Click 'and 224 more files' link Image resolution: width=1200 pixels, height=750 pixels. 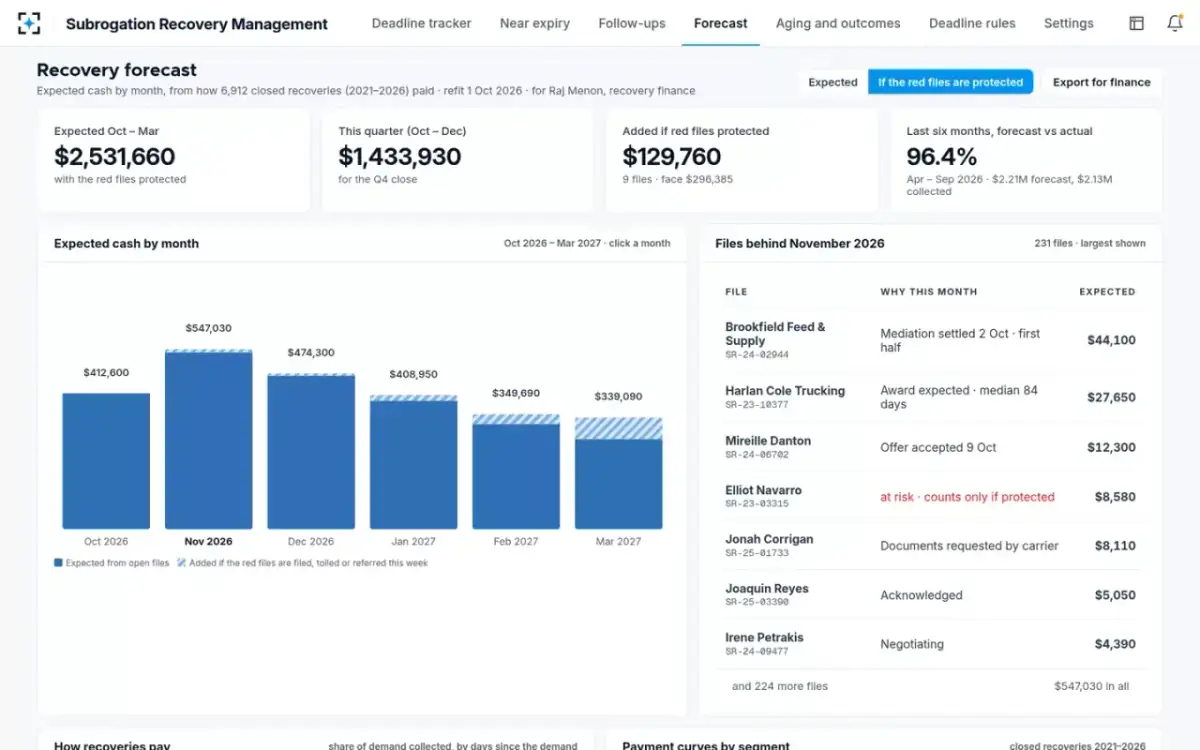point(780,686)
